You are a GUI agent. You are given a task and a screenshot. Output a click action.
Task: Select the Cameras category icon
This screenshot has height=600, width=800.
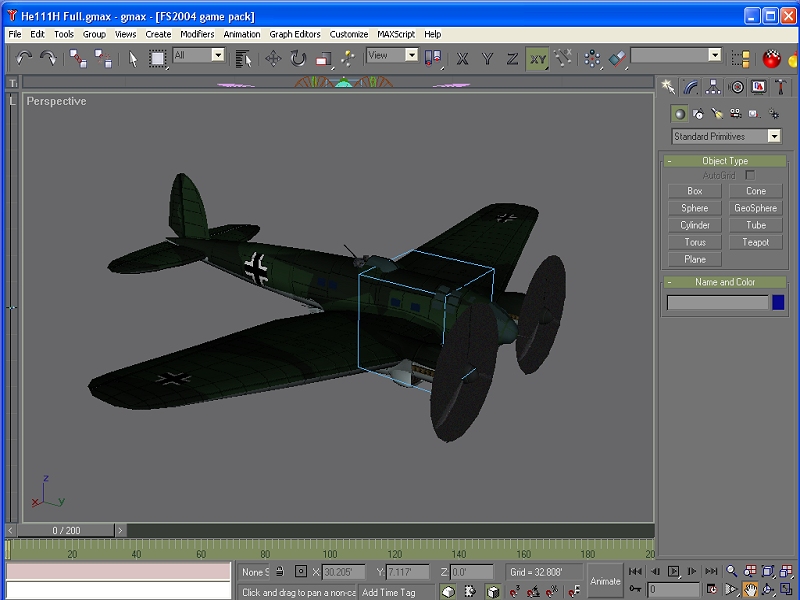click(735, 114)
